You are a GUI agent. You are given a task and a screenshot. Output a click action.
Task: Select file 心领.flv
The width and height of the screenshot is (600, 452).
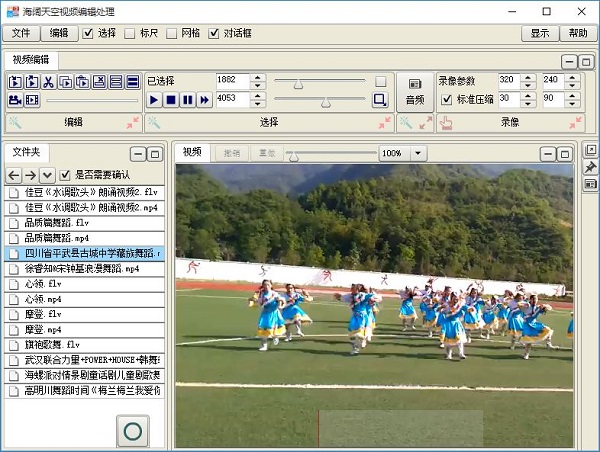(x=85, y=284)
